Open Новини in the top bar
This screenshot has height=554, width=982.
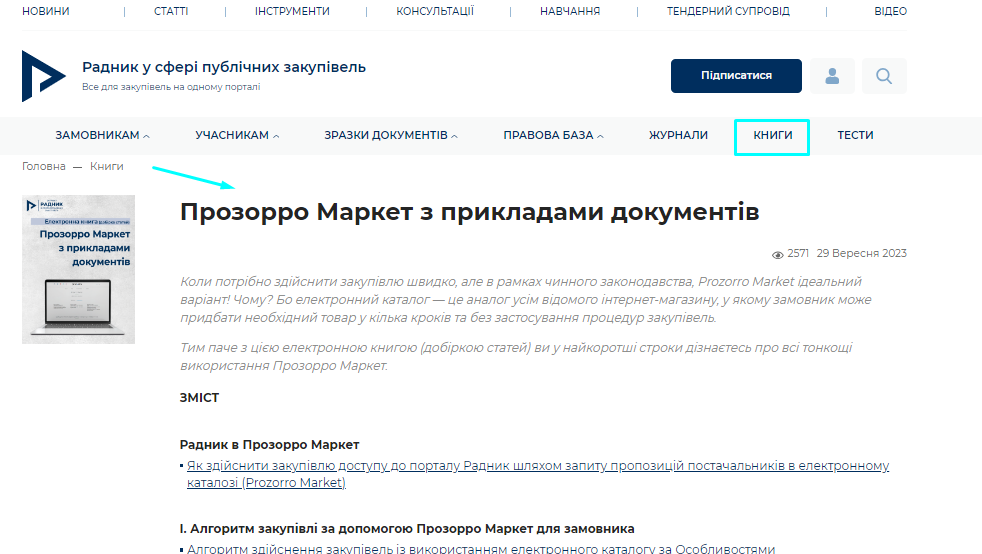coord(46,12)
